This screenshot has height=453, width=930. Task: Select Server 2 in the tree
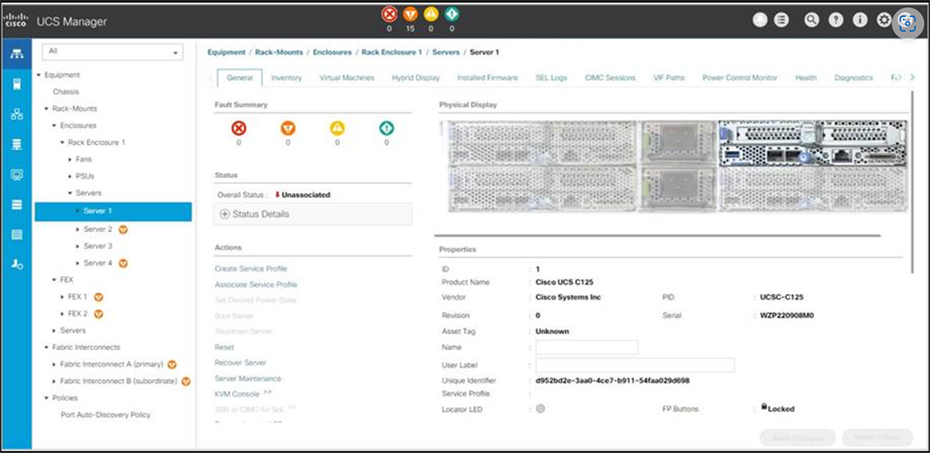coord(98,229)
